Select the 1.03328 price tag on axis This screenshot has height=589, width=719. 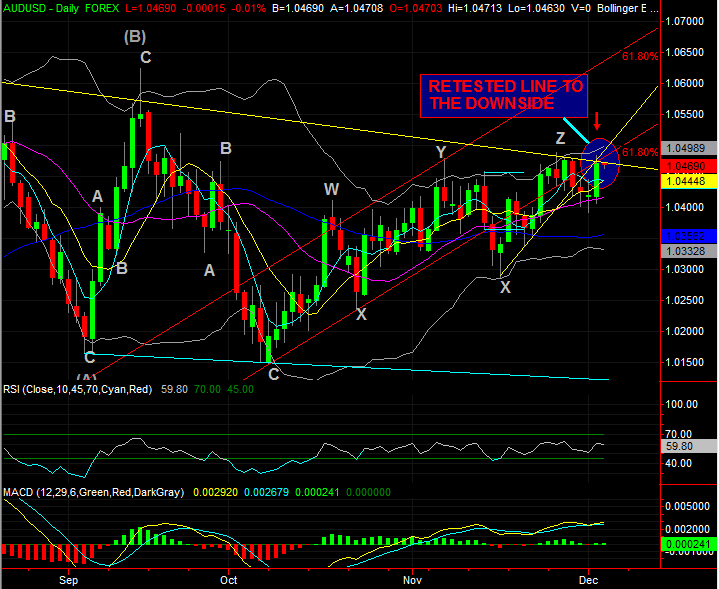click(x=689, y=250)
